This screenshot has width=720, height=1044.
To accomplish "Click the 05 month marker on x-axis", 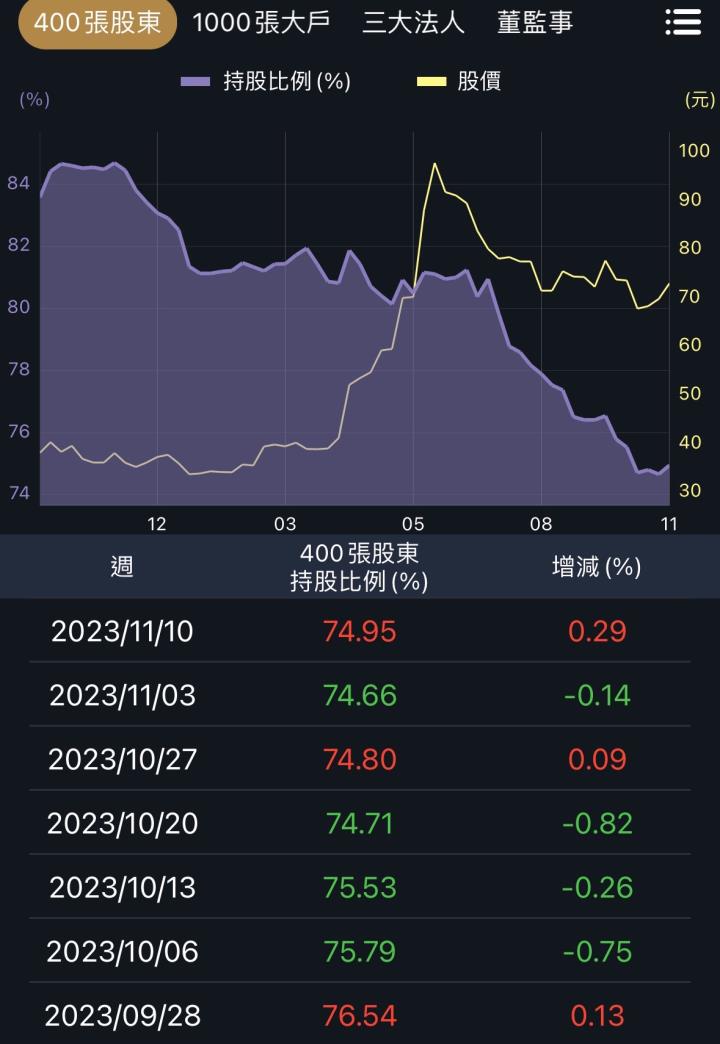I will 413,523.
